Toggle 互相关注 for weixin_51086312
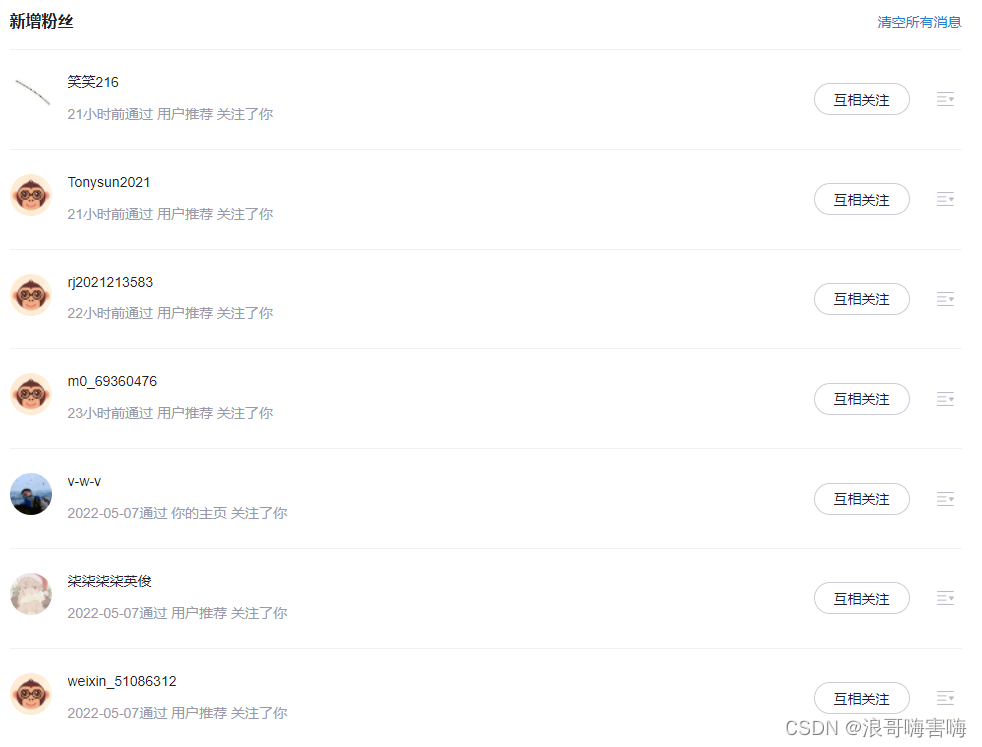 point(861,698)
